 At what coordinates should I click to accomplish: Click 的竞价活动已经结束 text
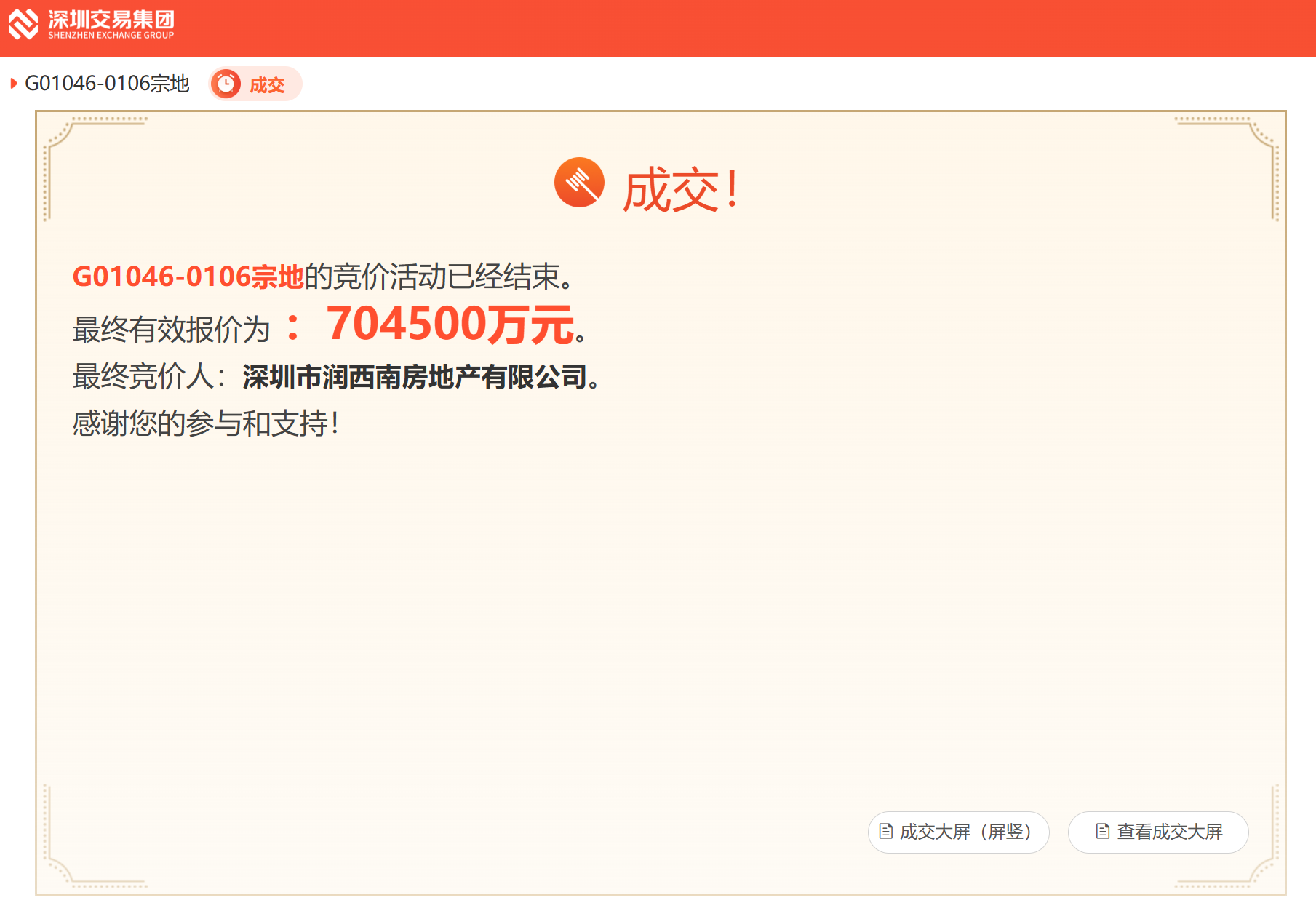pyautogui.click(x=431, y=277)
